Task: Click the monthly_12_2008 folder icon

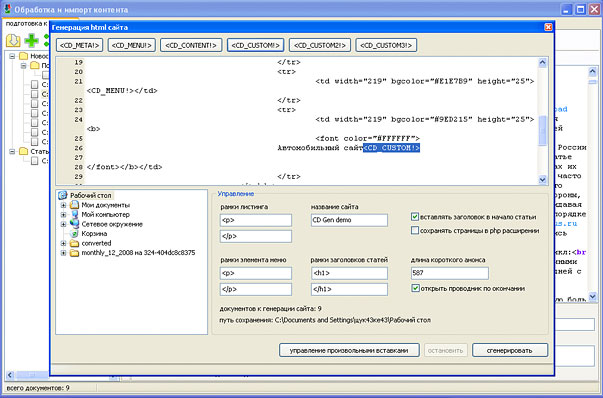Action: coord(74,253)
